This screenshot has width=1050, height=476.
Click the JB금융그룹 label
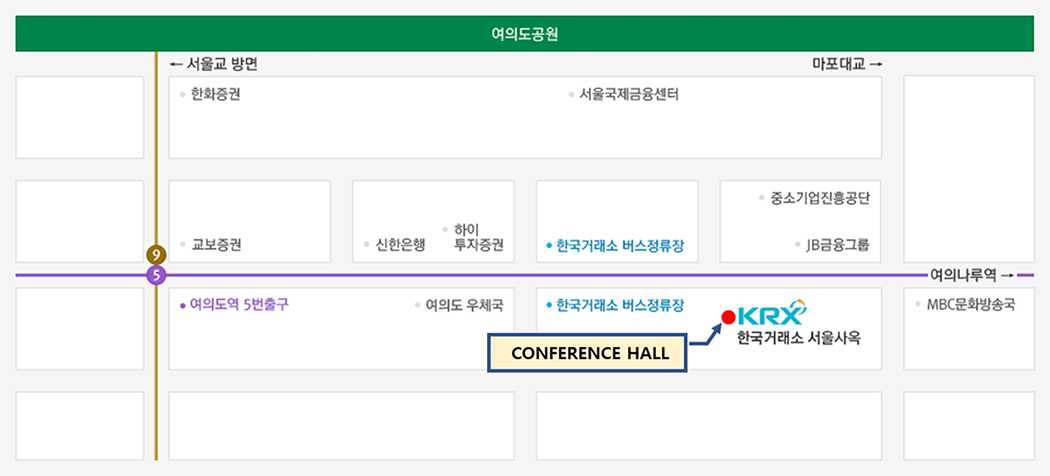click(x=837, y=244)
